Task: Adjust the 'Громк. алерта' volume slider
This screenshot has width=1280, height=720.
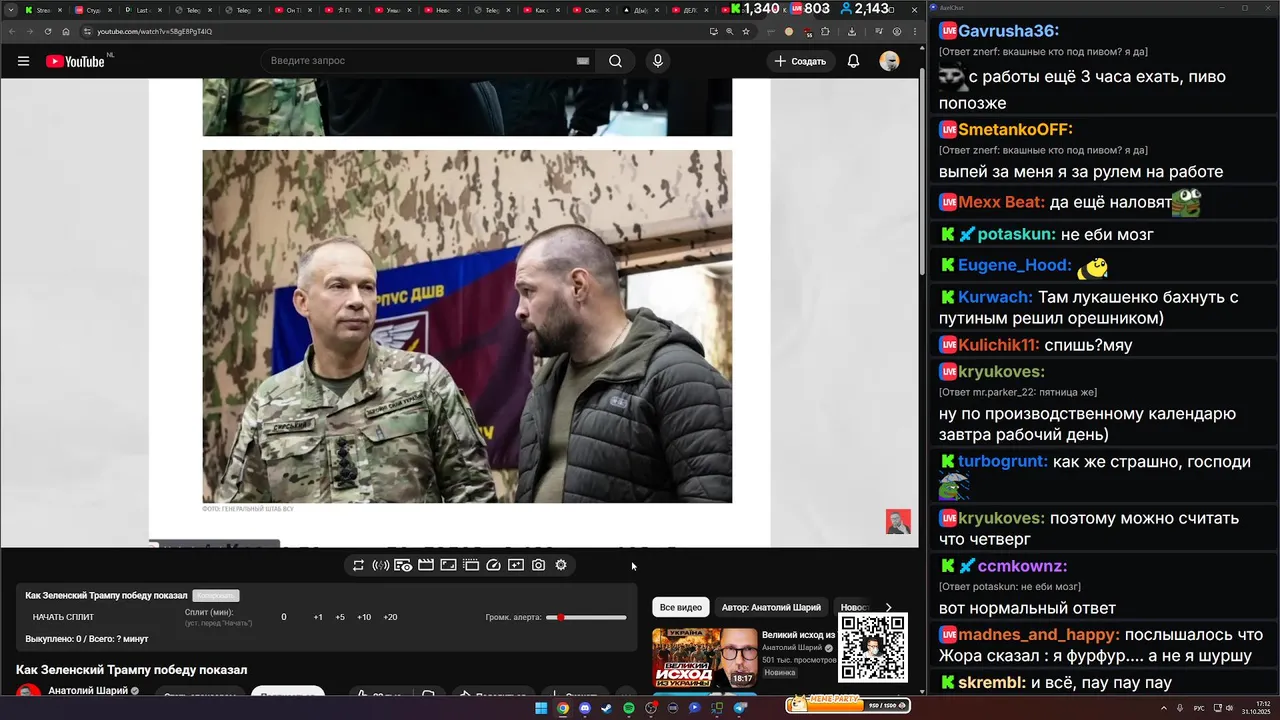Action: (586, 617)
